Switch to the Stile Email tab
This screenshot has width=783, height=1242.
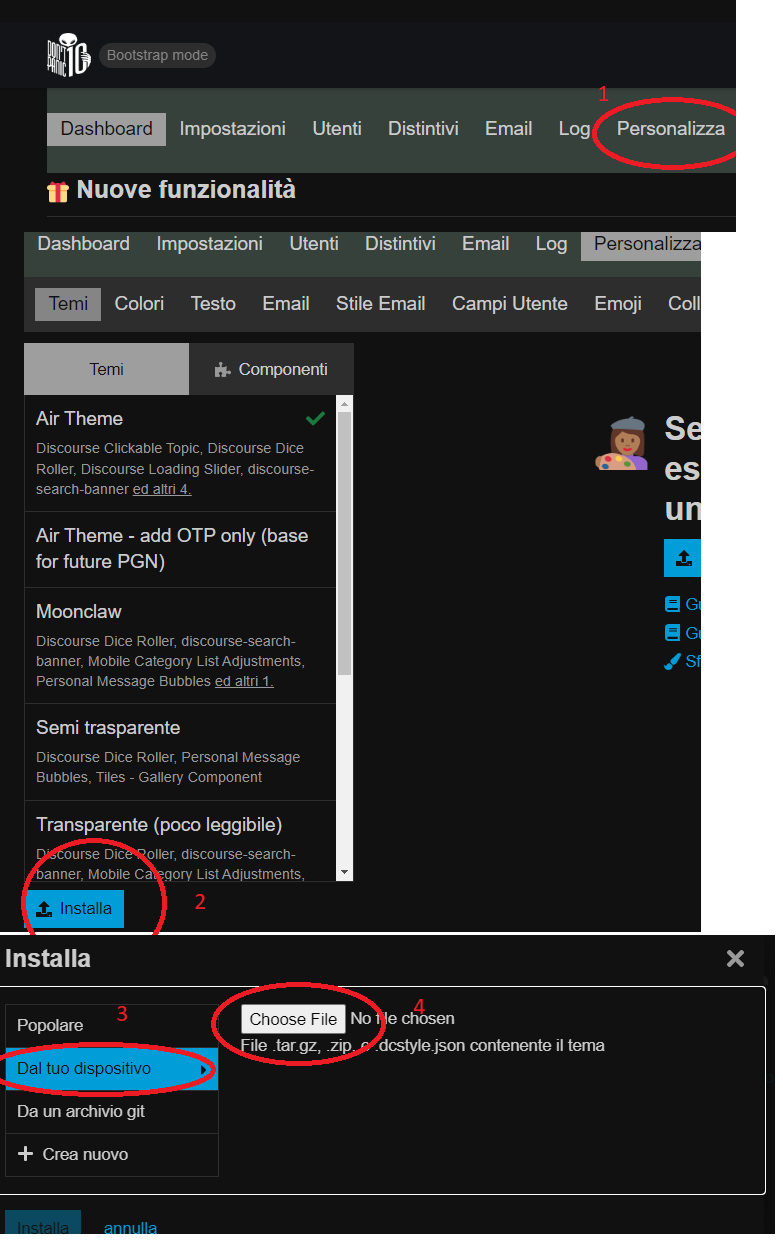(380, 304)
